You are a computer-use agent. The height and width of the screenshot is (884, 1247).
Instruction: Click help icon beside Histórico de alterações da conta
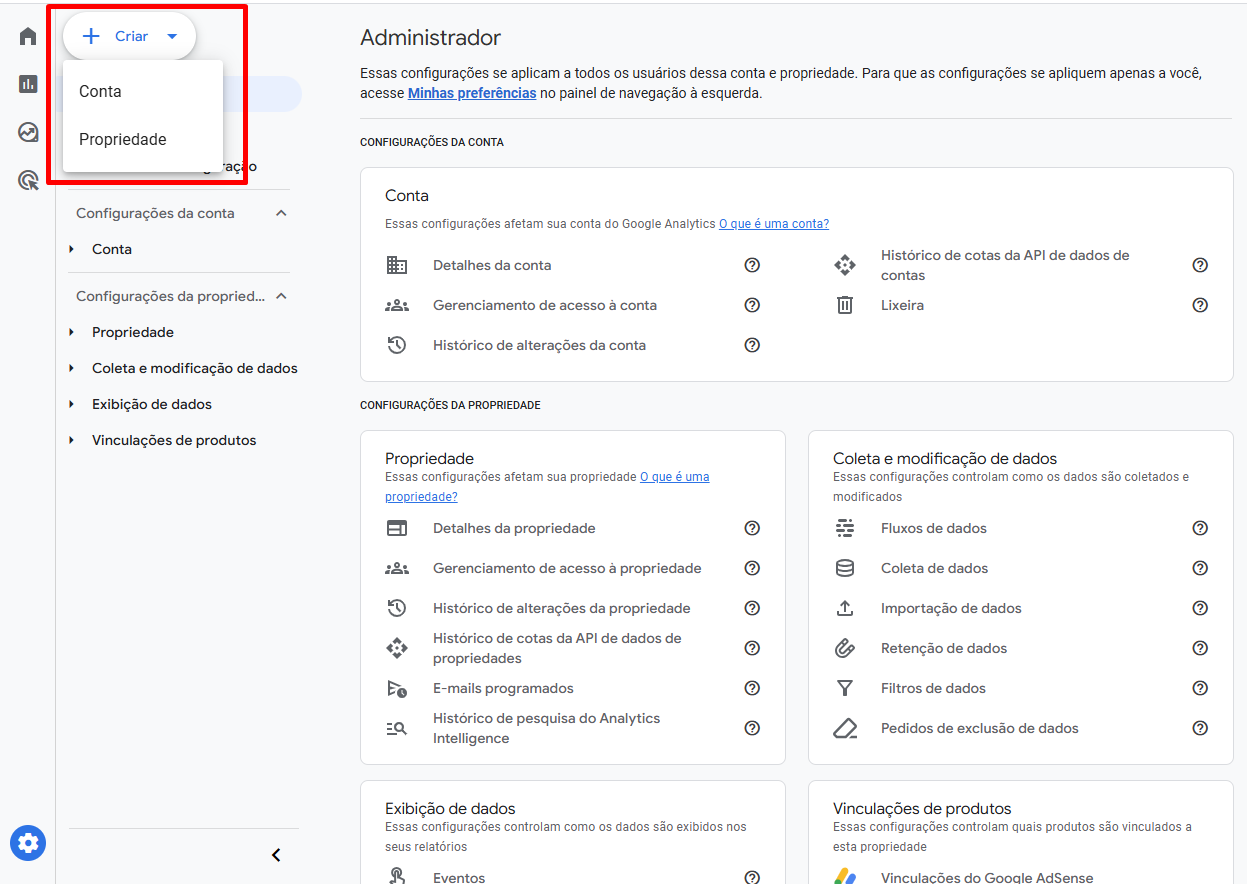[x=752, y=345]
